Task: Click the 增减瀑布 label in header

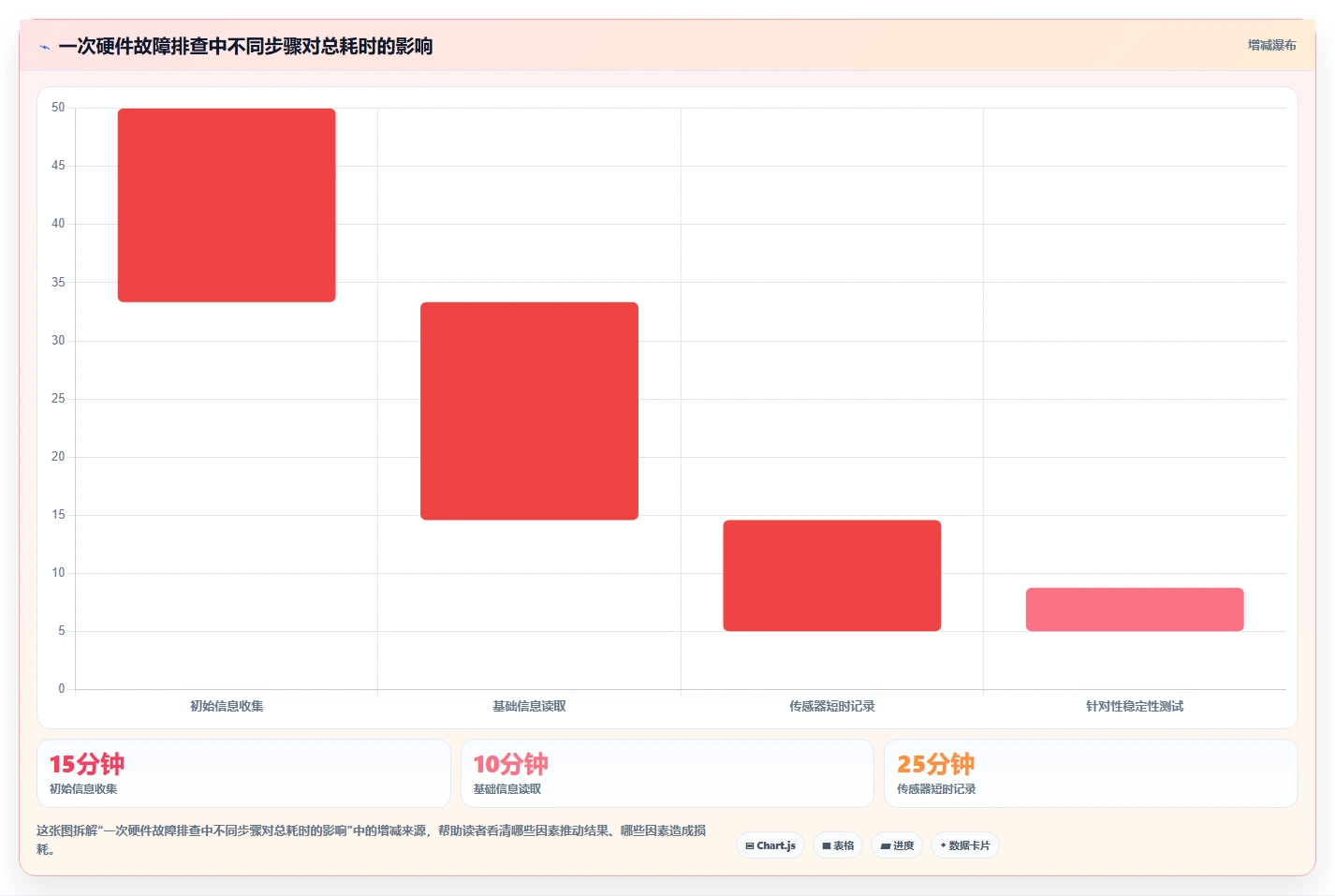Action: click(x=1271, y=45)
